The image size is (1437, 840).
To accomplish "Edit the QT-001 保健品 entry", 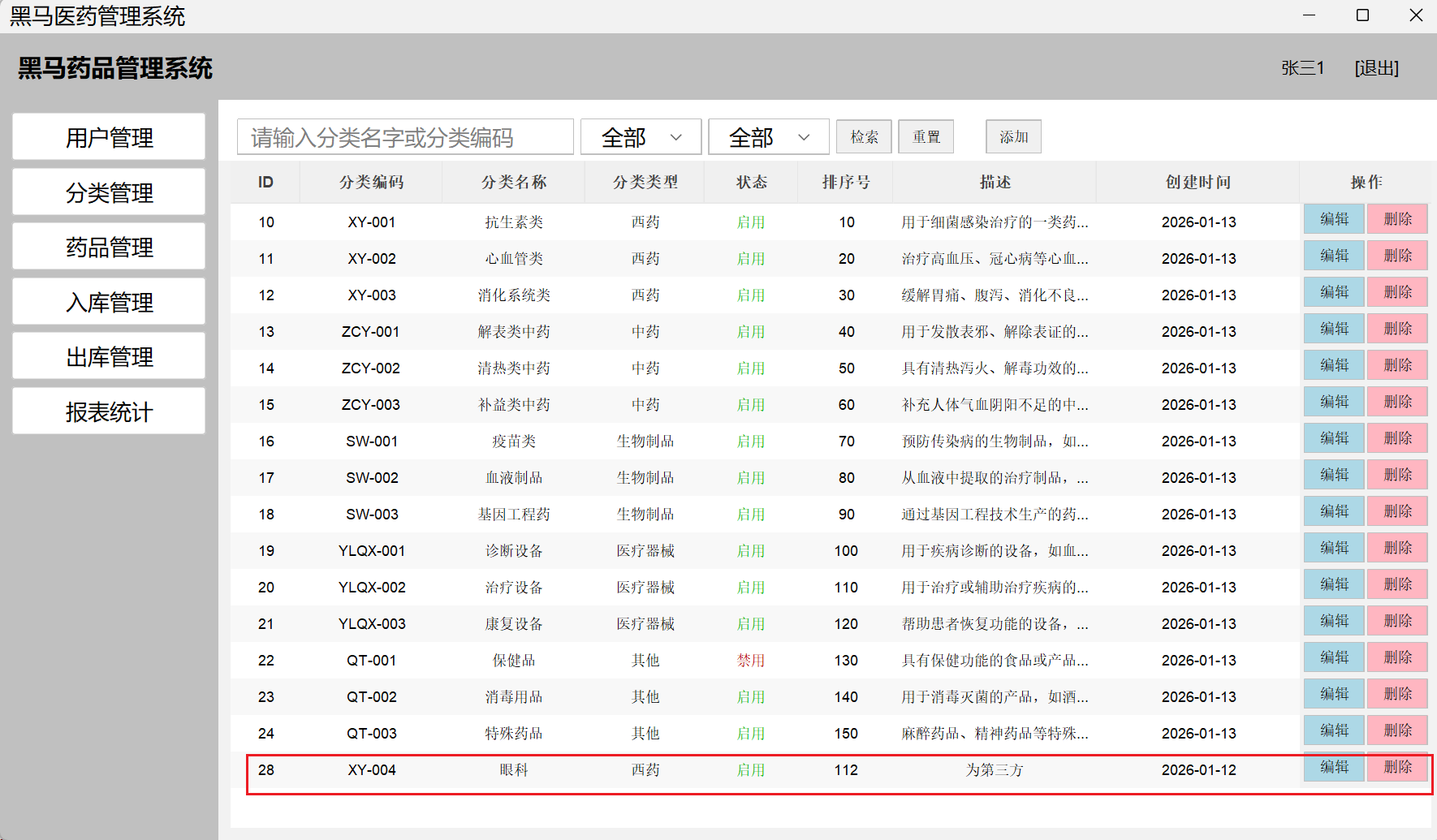I will pos(1334,657).
